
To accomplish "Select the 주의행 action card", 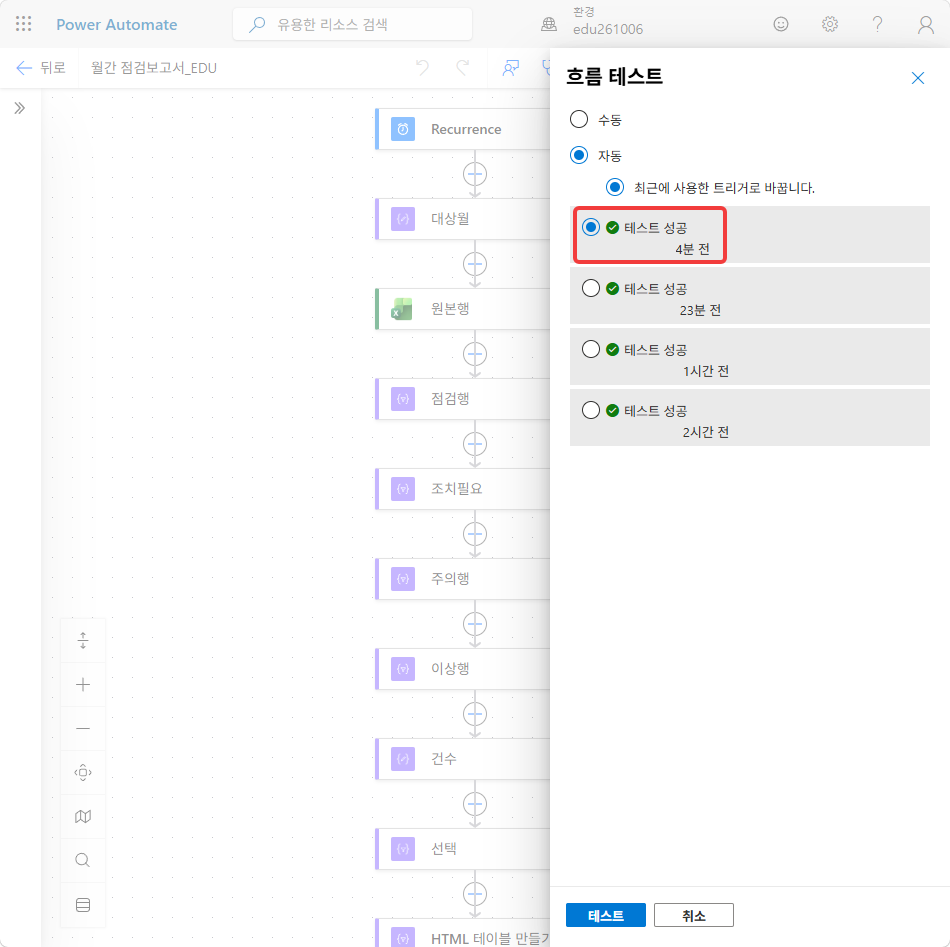I will pyautogui.click(x=463, y=579).
